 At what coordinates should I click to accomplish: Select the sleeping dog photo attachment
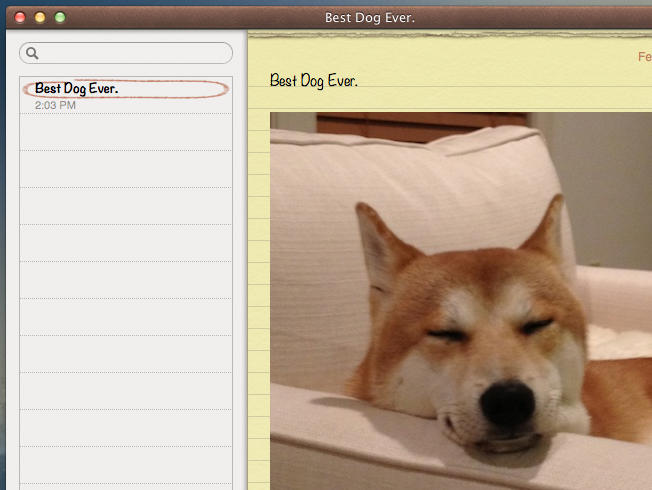pyautogui.click(x=460, y=300)
